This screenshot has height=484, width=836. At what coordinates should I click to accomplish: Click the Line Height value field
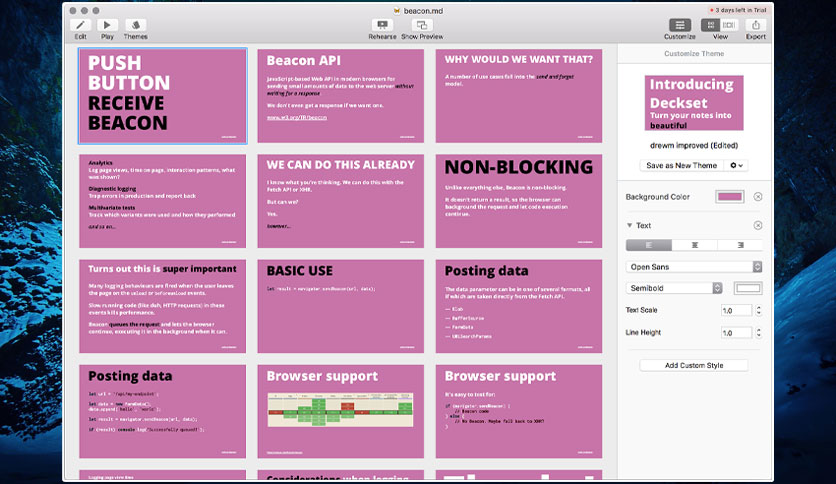pyautogui.click(x=736, y=333)
